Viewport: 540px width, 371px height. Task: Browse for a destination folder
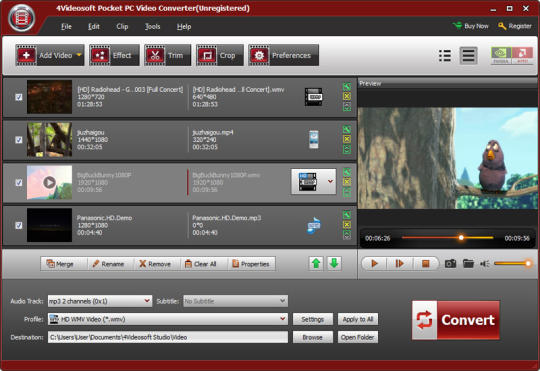[x=313, y=337]
